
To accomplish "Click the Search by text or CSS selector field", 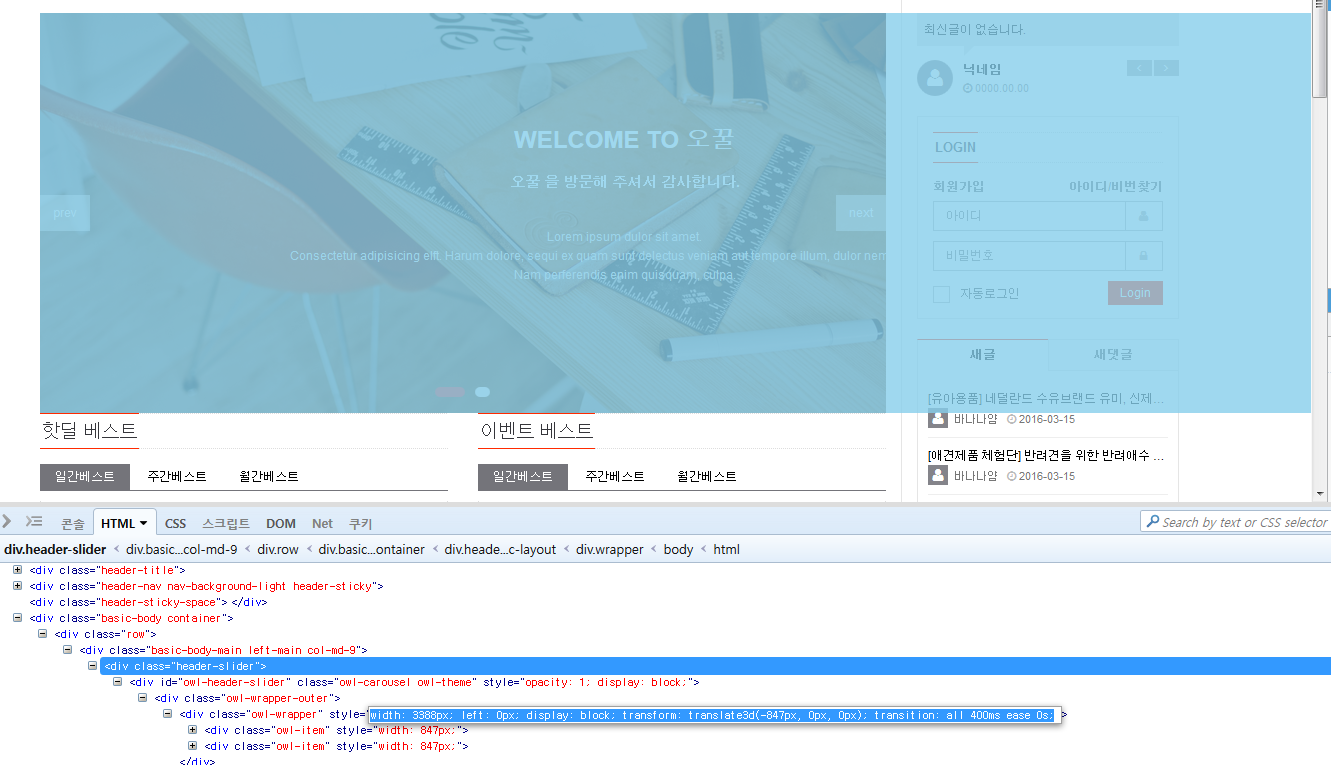I will point(1235,522).
